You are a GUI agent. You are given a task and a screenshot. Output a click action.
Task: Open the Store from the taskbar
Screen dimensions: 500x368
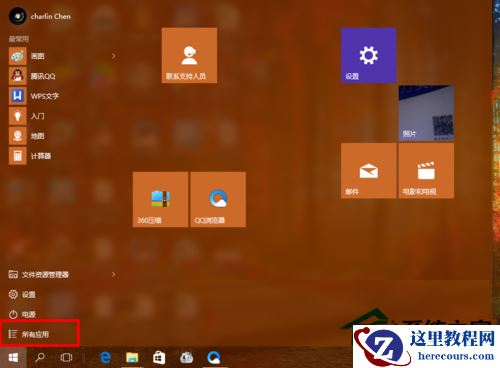click(x=159, y=358)
